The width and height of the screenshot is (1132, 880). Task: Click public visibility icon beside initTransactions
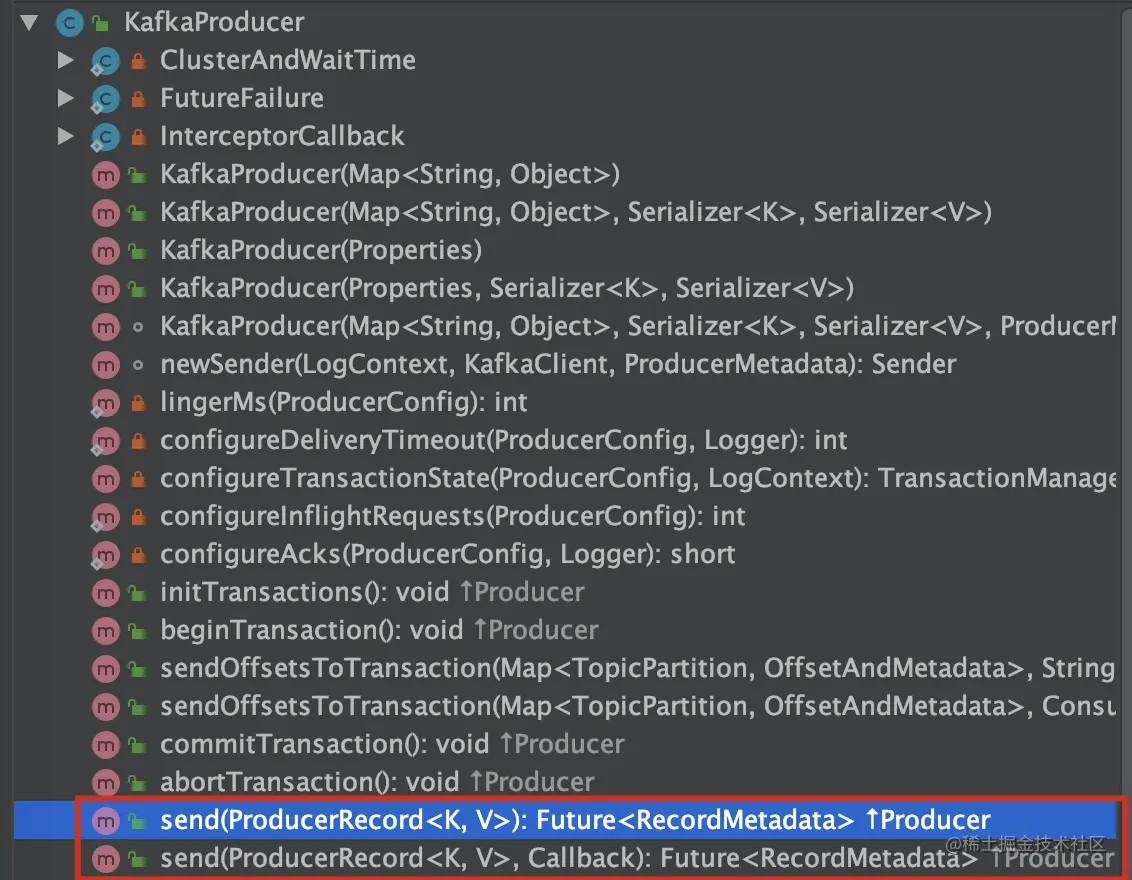coord(137,593)
